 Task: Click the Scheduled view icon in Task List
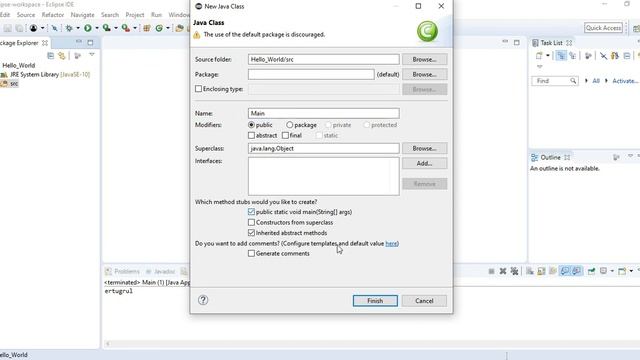tap(572, 56)
